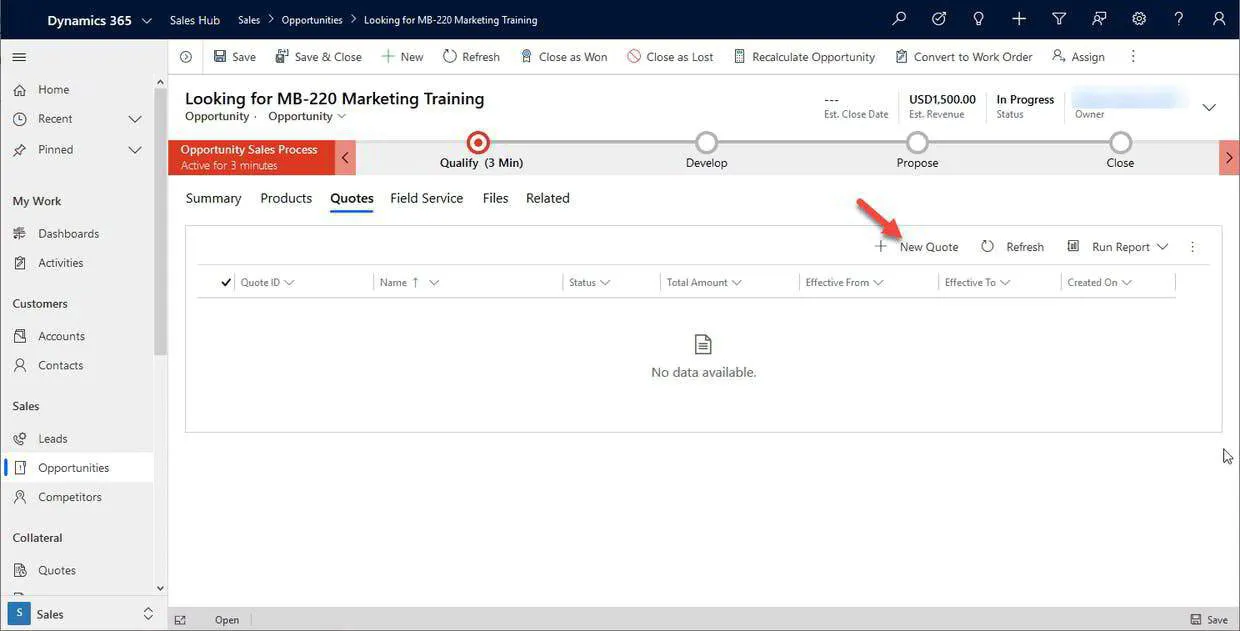Open the Related tab
Viewport: 1240px width, 631px height.
coord(547,197)
